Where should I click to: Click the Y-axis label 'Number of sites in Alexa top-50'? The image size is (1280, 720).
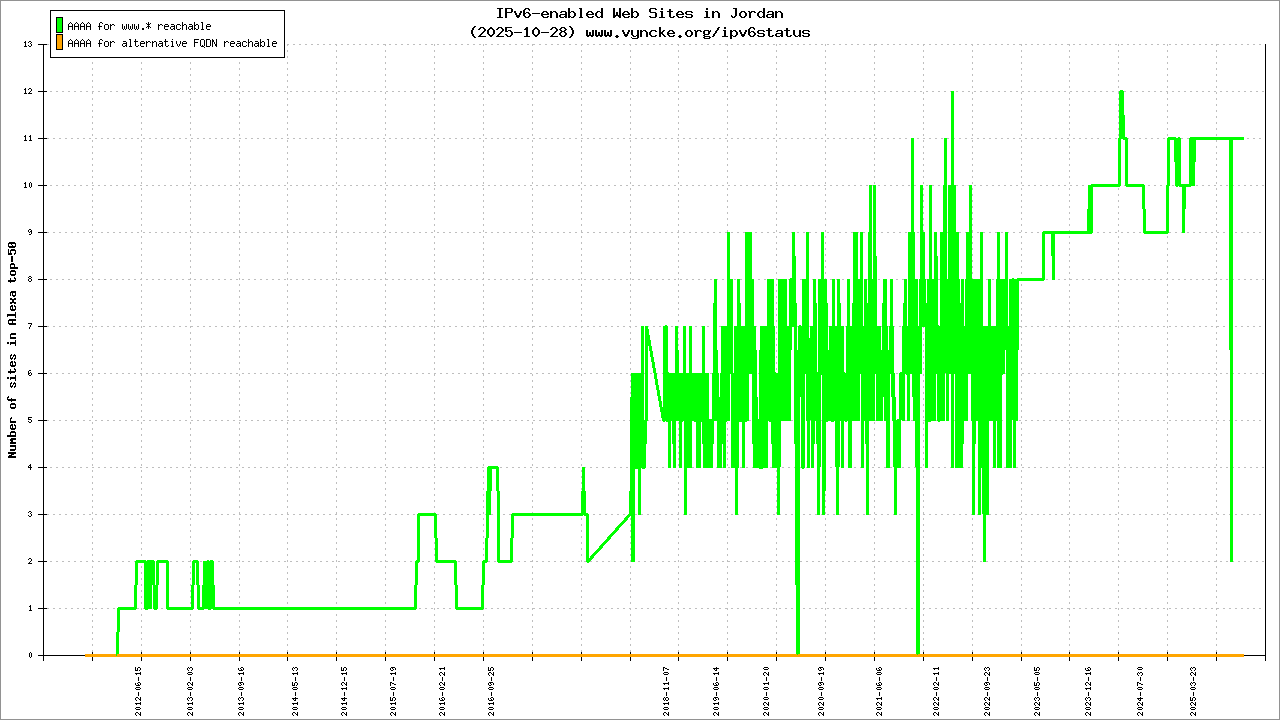(x=13, y=350)
